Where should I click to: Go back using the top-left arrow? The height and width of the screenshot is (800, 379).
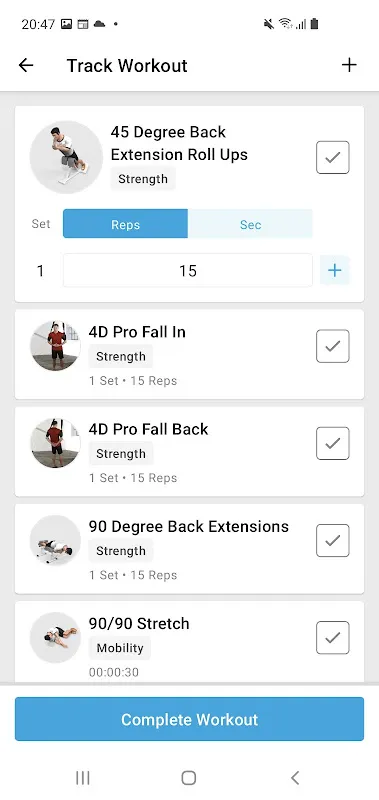pos(26,65)
